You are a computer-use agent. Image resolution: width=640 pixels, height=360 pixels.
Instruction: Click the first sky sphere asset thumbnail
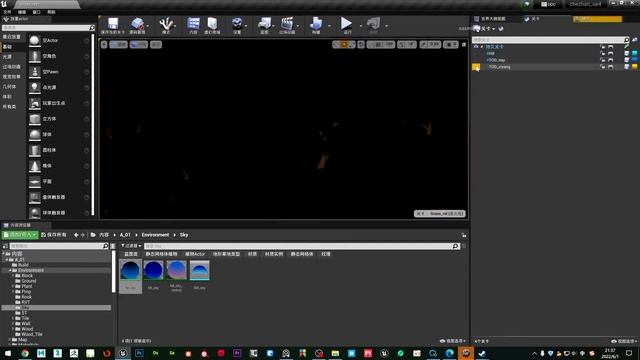pyautogui.click(x=130, y=270)
